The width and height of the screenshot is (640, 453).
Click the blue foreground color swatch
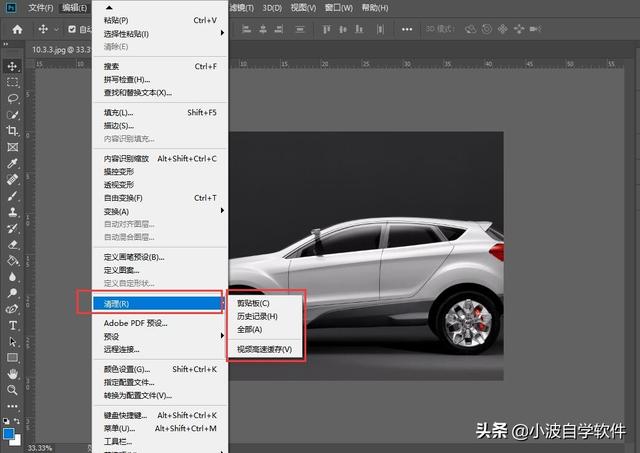pos(9,433)
